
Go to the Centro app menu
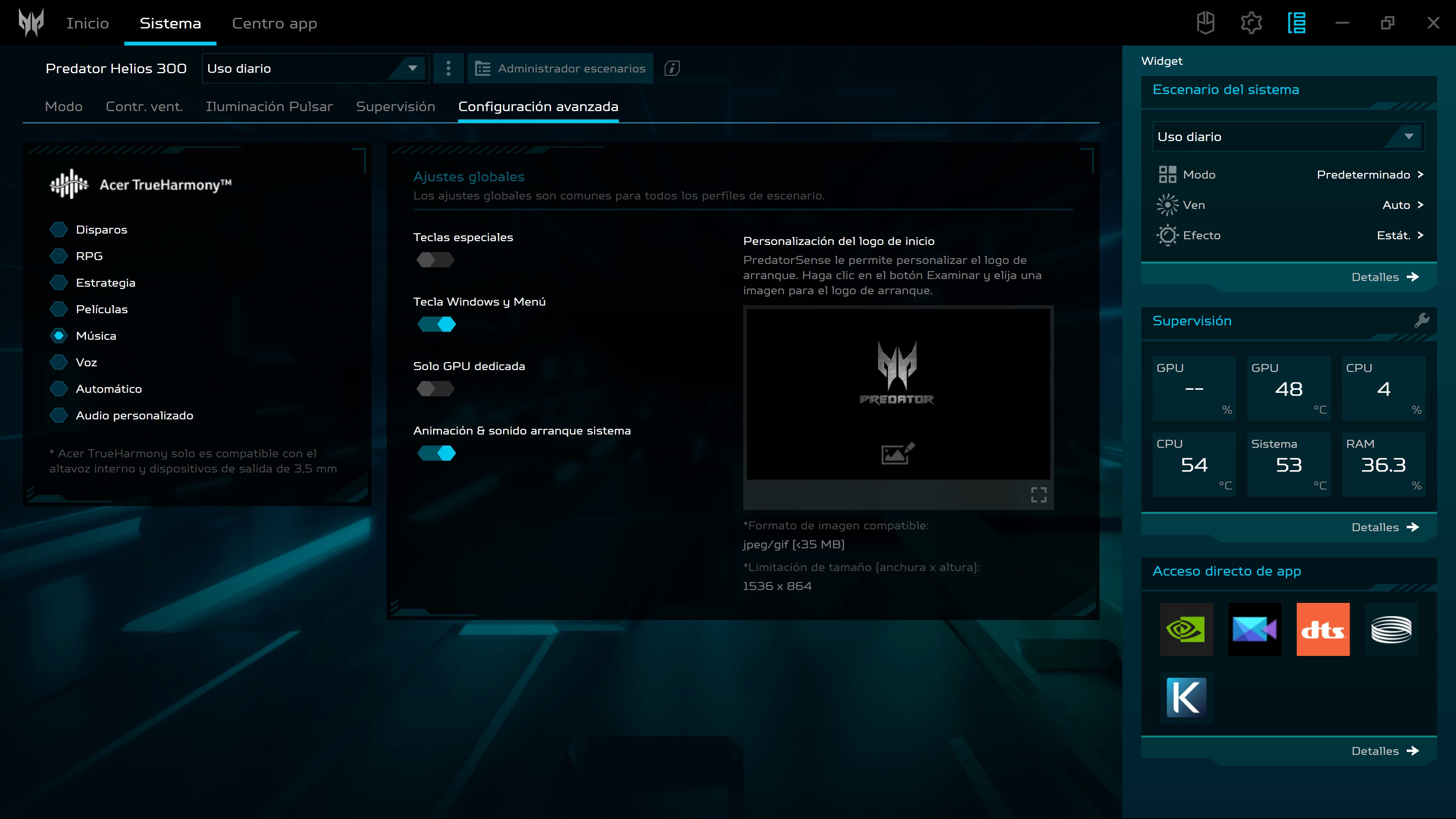point(274,23)
